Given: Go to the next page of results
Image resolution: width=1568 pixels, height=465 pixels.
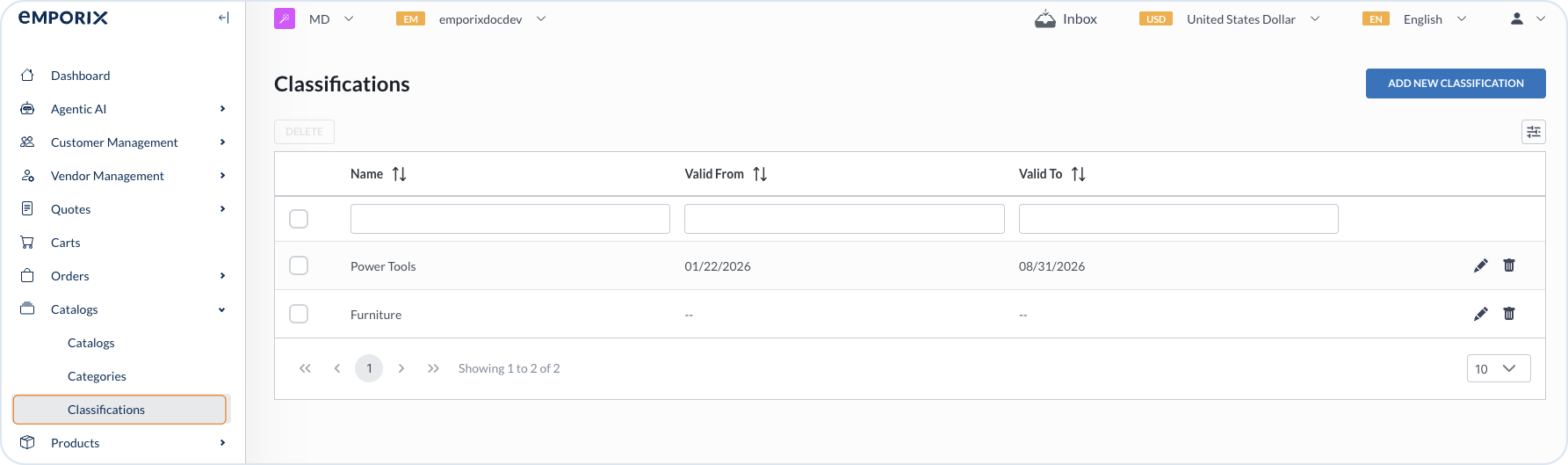Looking at the screenshot, I should [401, 368].
